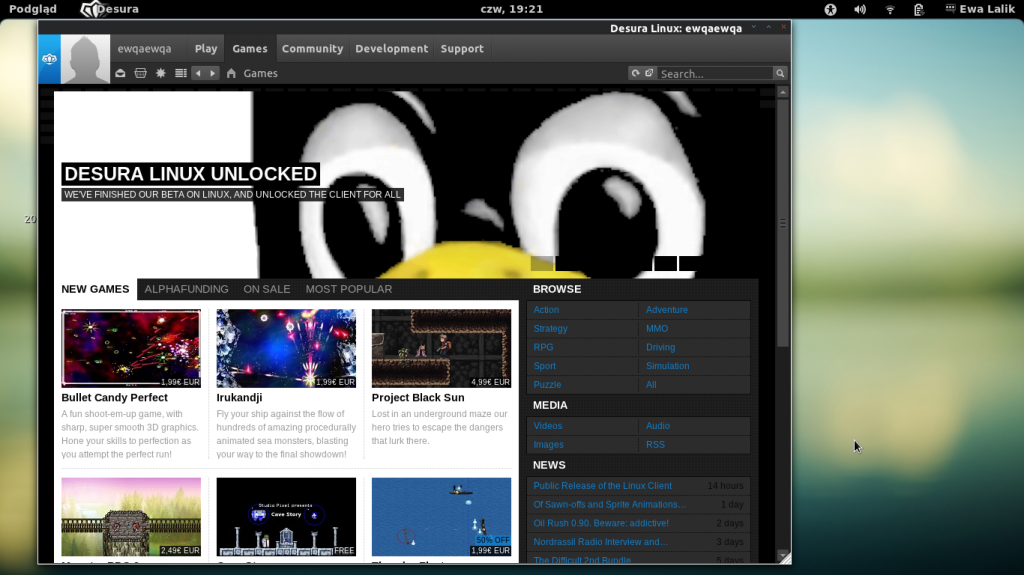Click the Irukandji title link
This screenshot has width=1024, height=575.
[239, 397]
